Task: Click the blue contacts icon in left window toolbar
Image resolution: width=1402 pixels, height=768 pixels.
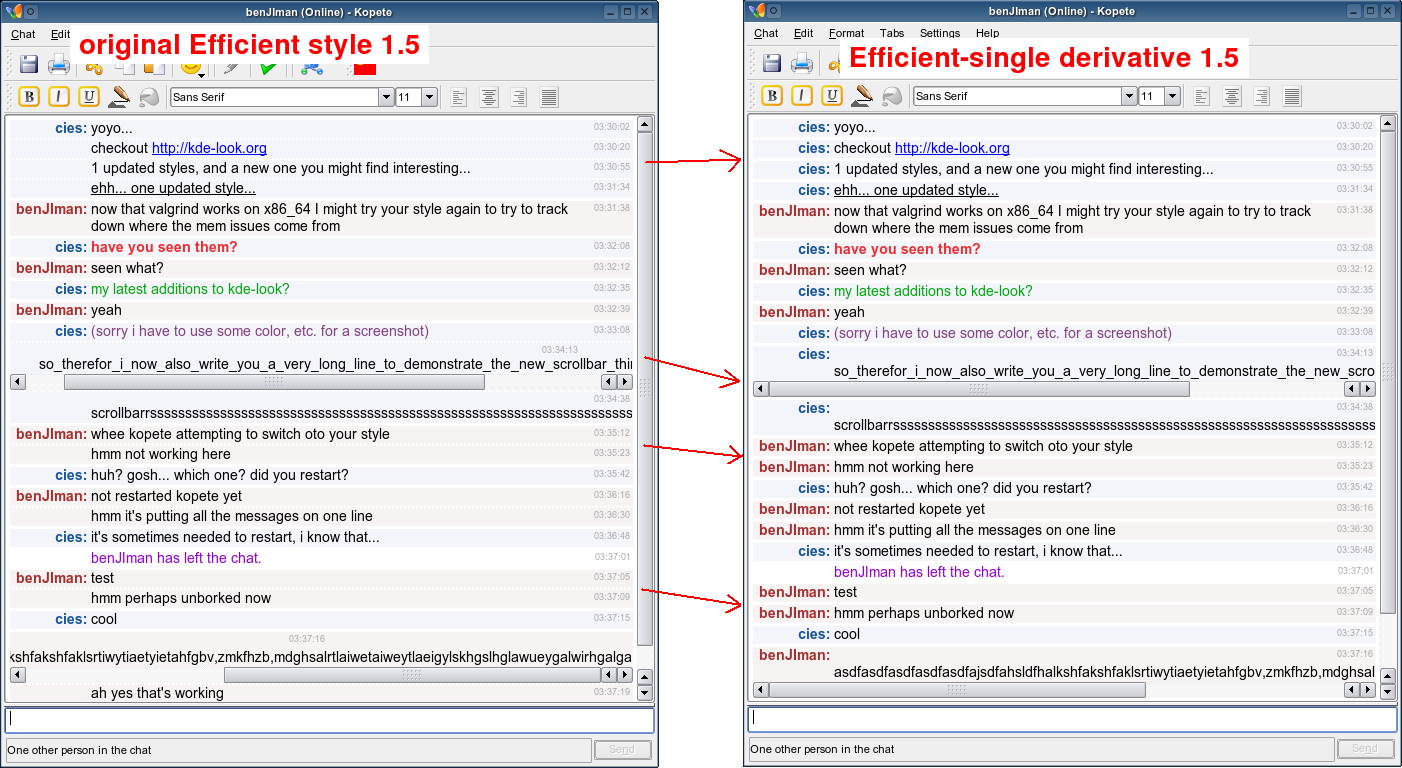Action: (311, 68)
